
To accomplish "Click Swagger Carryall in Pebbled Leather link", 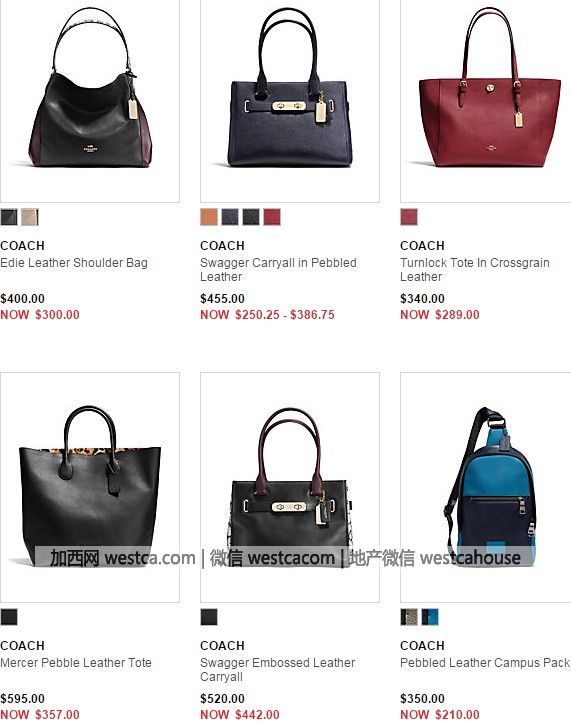I will [x=279, y=270].
